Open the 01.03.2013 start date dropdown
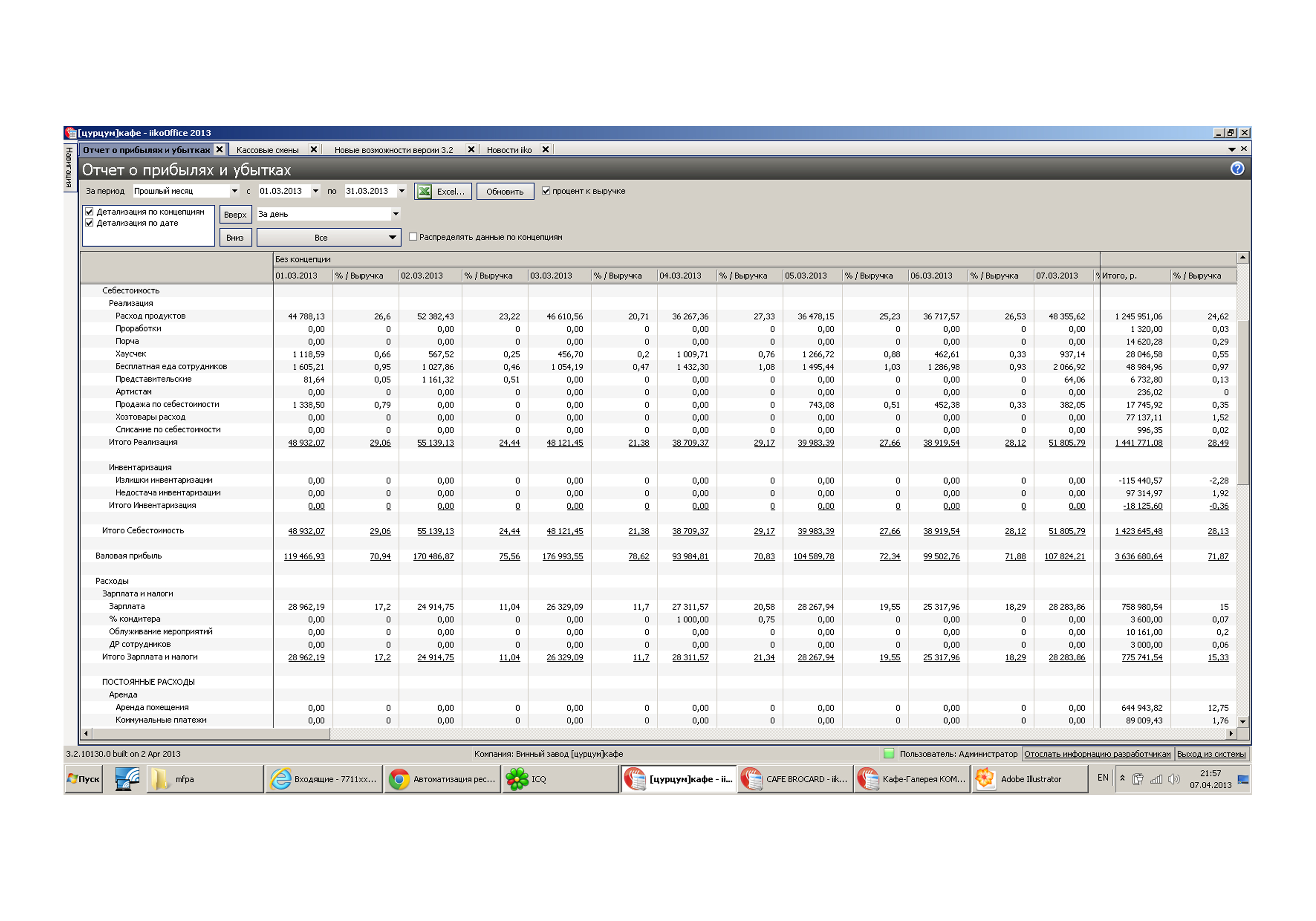1316x921 pixels. click(315, 191)
